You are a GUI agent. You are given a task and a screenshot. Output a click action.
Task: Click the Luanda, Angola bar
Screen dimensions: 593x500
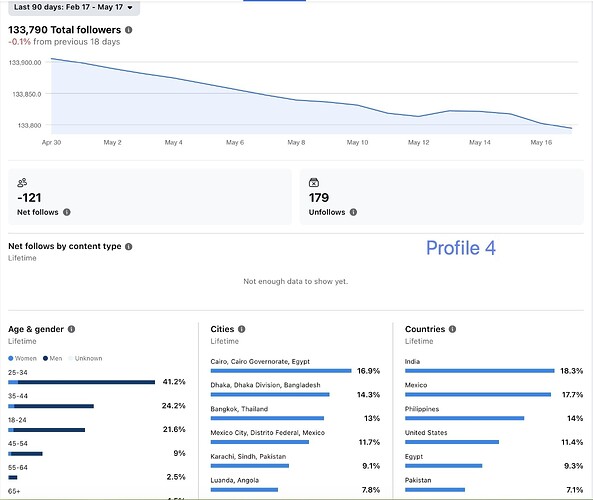click(x=244, y=490)
